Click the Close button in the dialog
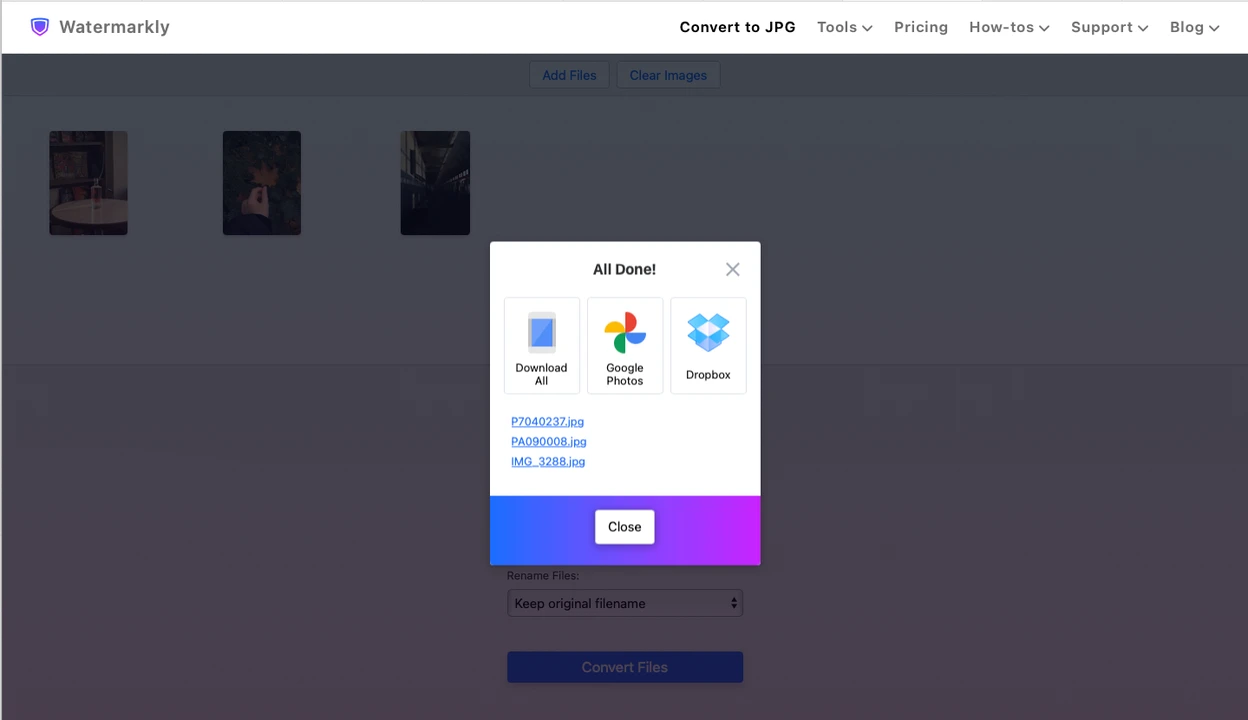The width and height of the screenshot is (1248, 720). [624, 526]
